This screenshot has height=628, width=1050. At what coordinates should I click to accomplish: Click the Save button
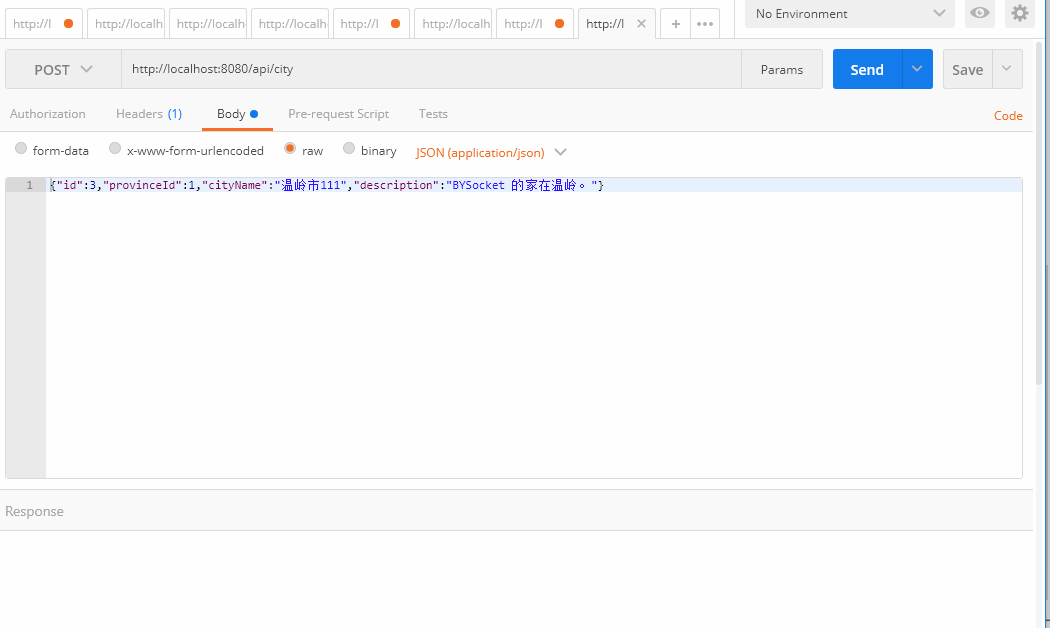coord(968,69)
